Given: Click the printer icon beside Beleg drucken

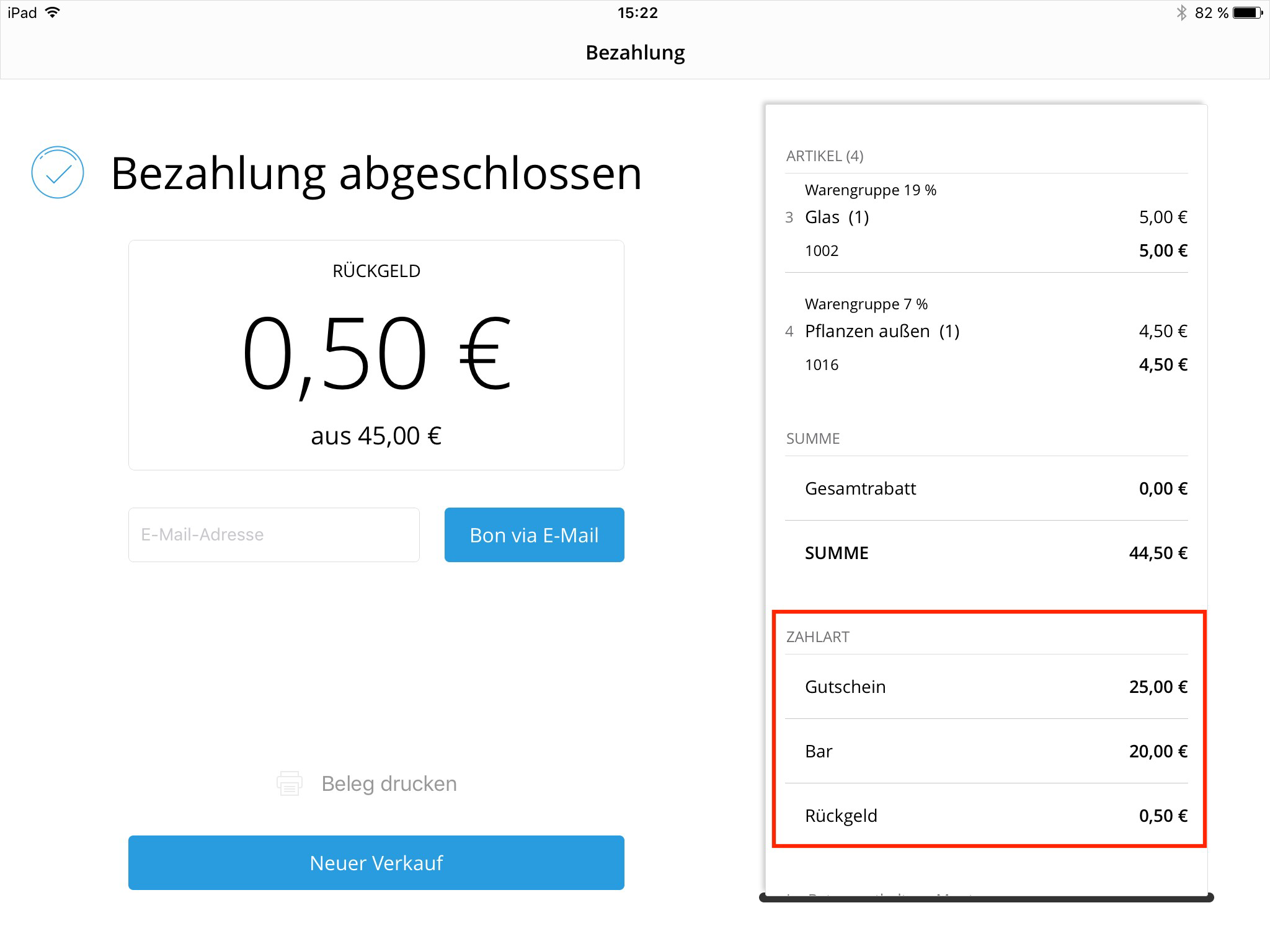Looking at the screenshot, I should (290, 783).
